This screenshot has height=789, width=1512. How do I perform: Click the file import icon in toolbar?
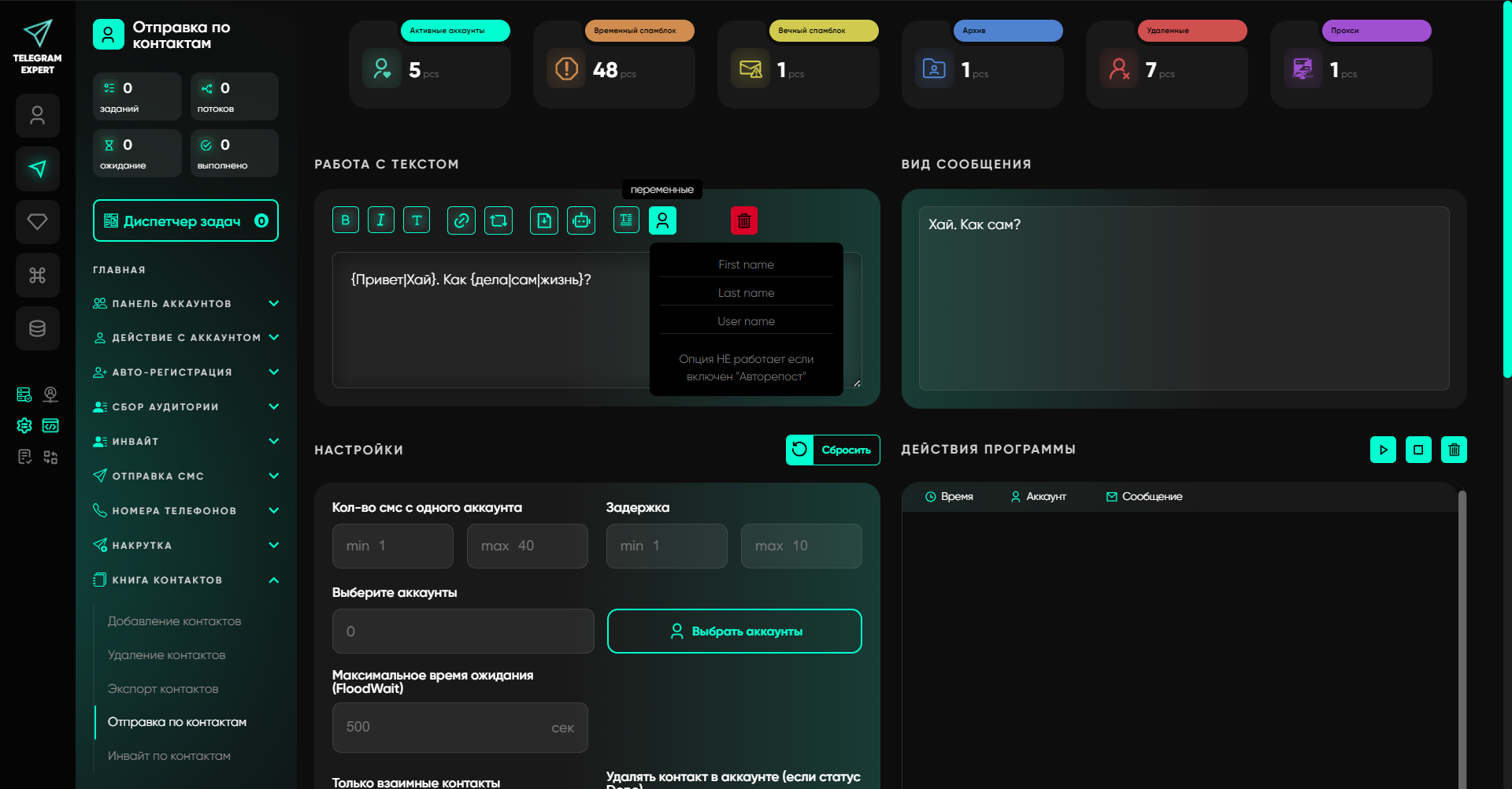point(544,220)
